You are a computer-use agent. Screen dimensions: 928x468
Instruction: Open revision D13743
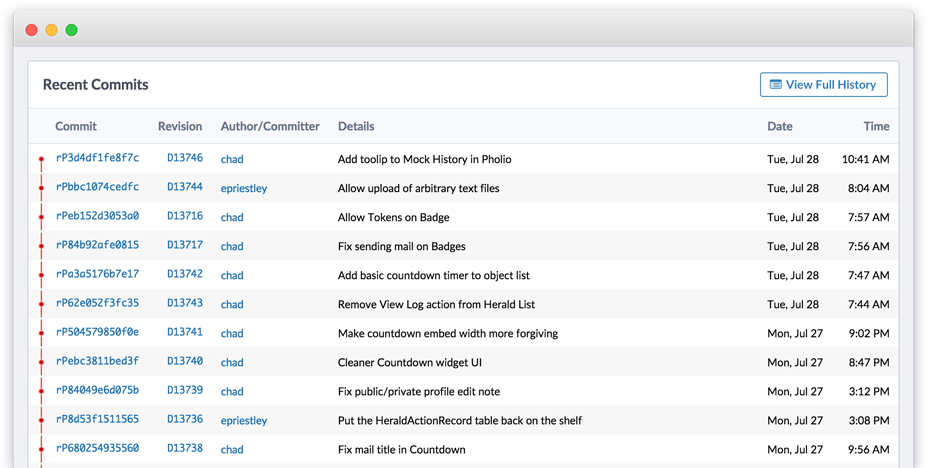point(185,303)
